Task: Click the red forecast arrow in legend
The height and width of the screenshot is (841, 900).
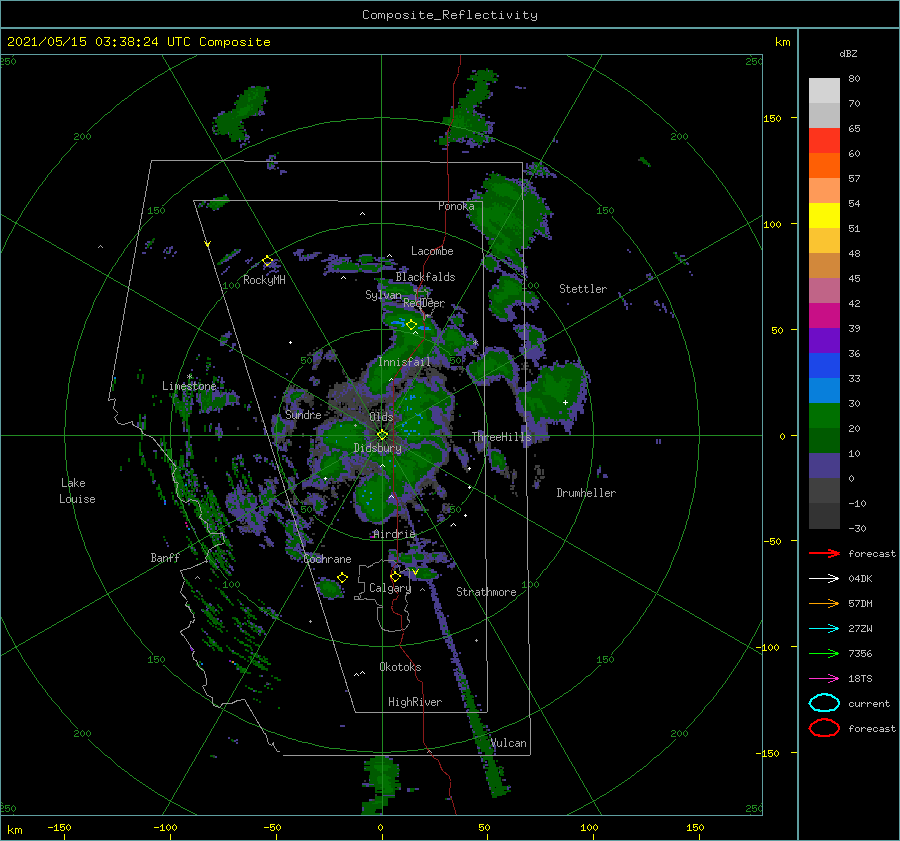Action: (824, 553)
